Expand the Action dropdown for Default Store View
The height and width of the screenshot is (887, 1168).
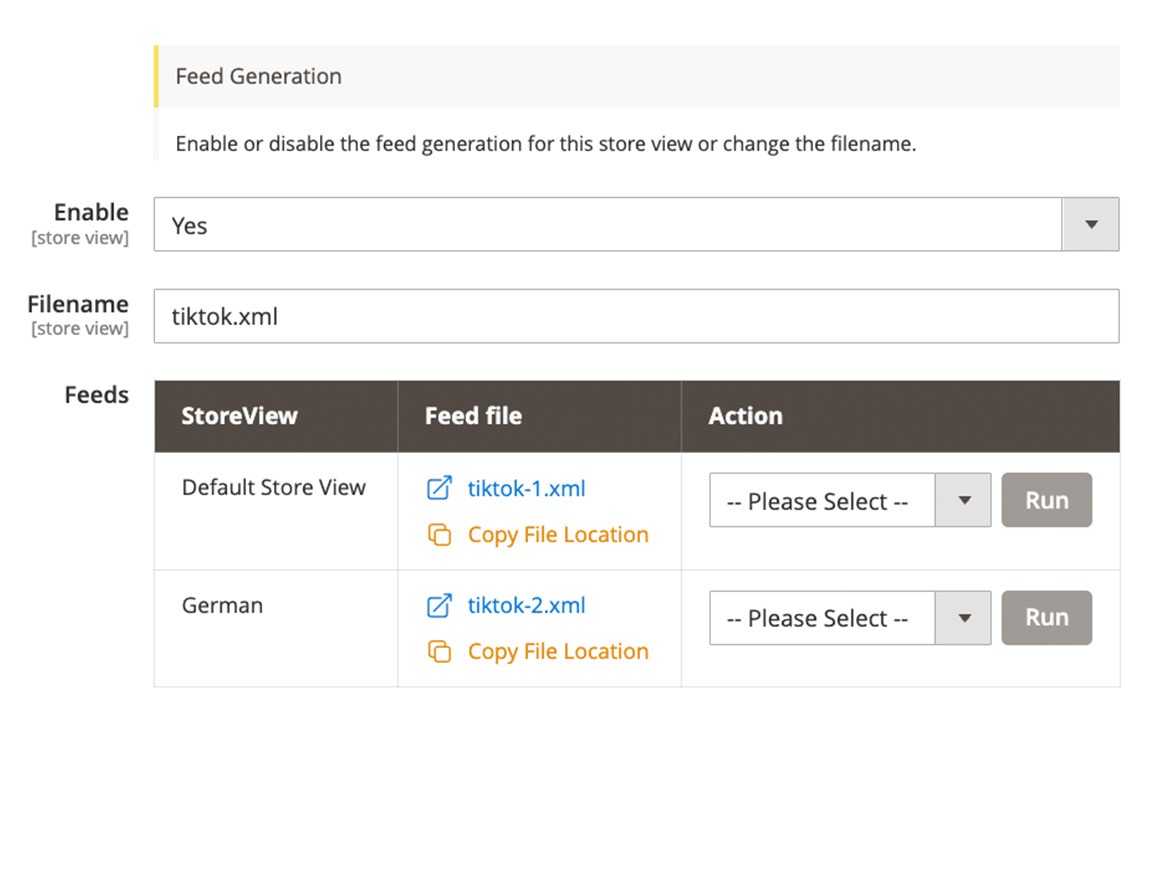849,501
